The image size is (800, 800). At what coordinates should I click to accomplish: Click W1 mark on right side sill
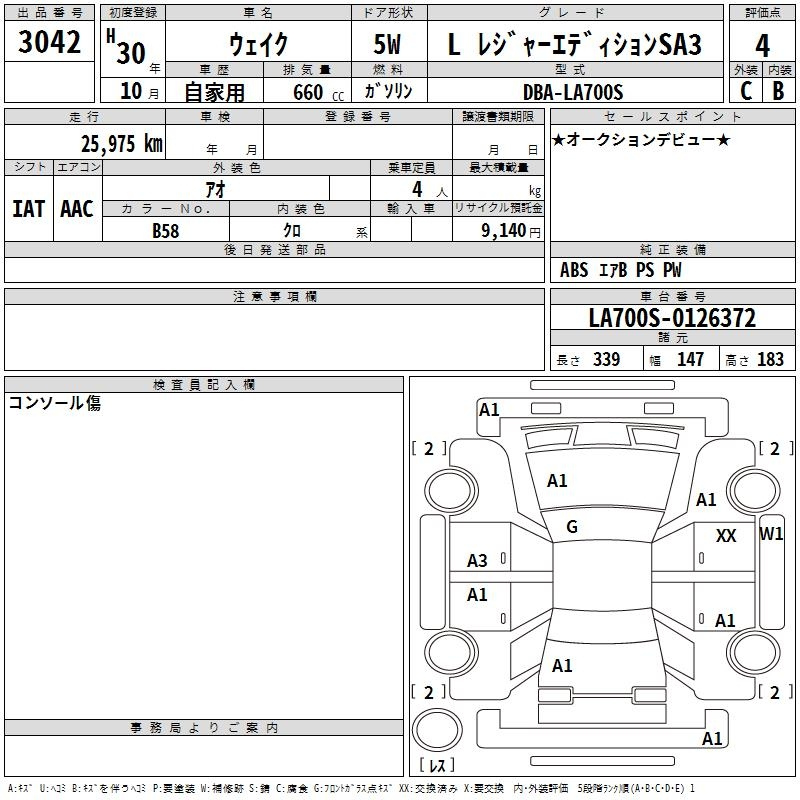coord(771,534)
